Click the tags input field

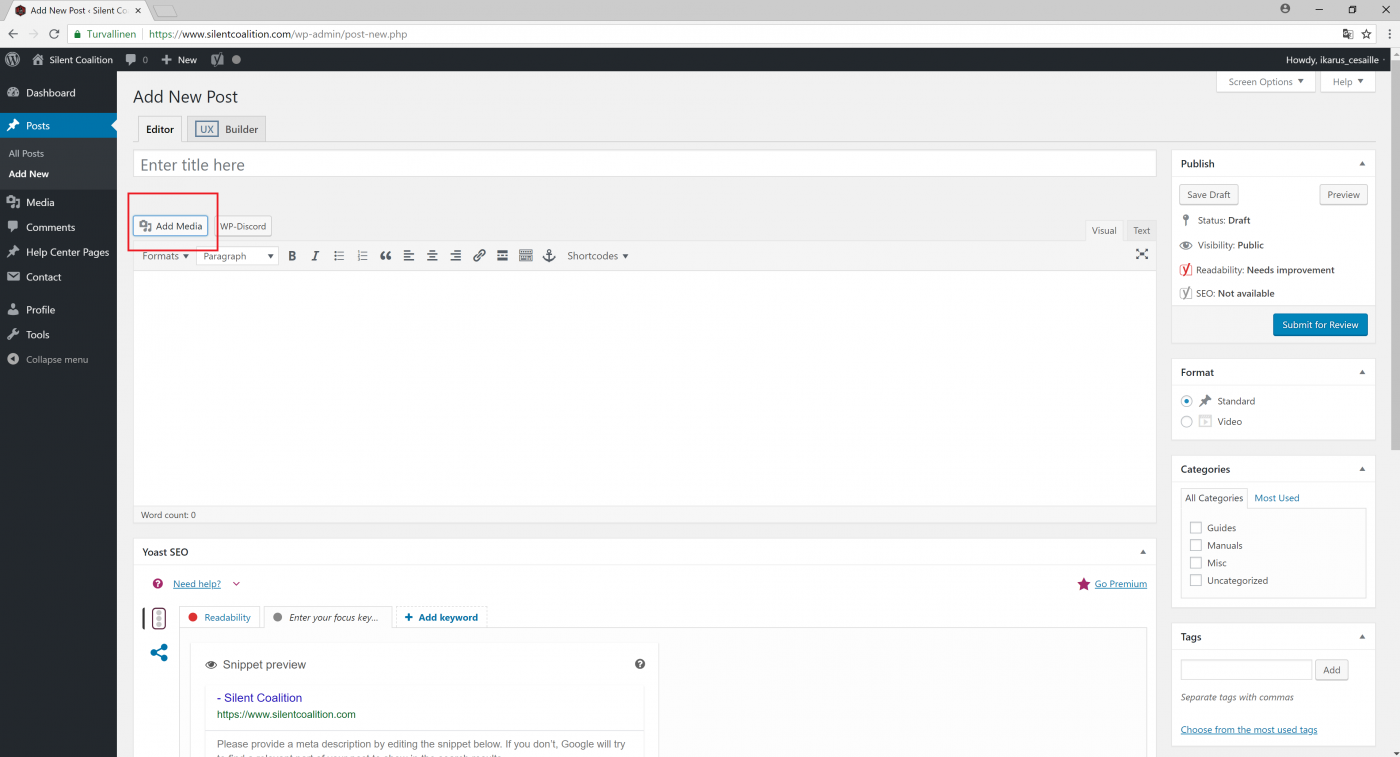tap(1246, 670)
